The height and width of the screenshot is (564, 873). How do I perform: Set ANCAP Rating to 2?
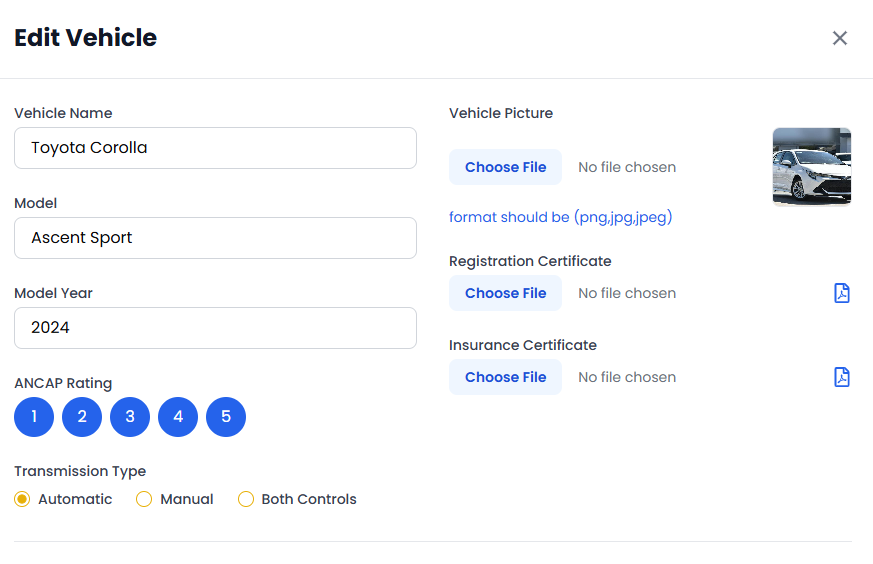click(82, 417)
